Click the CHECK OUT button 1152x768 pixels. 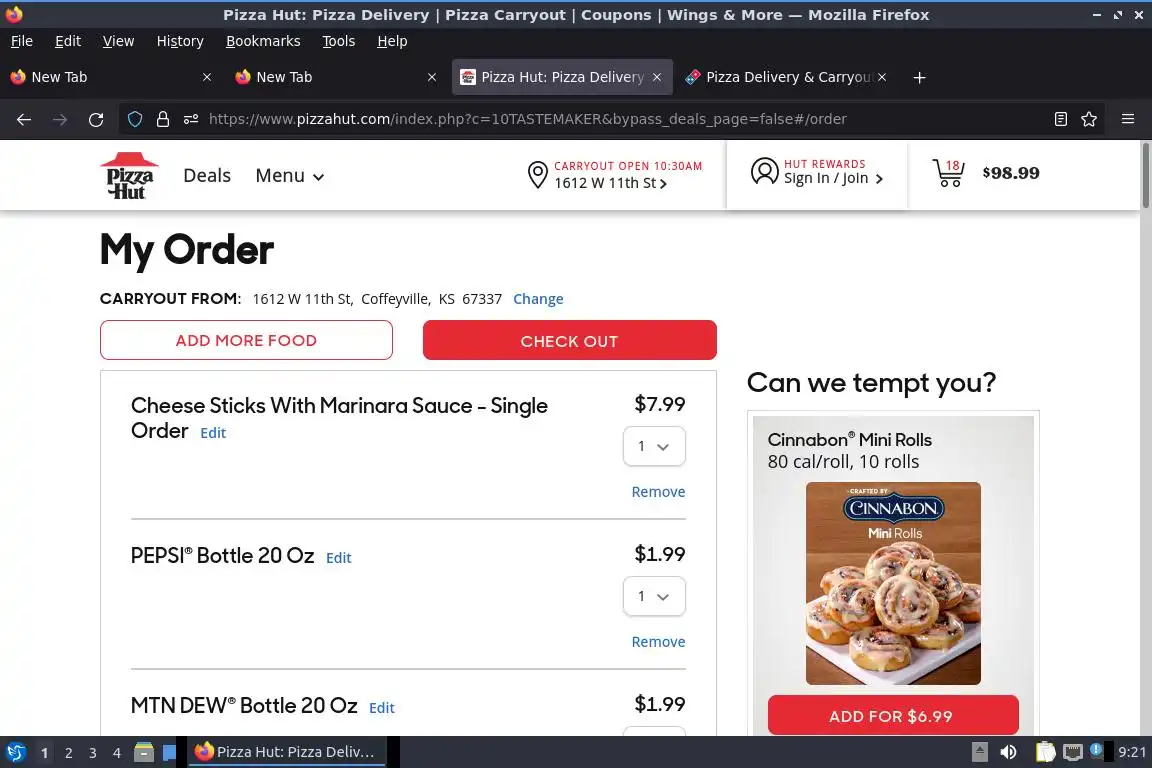tap(569, 340)
